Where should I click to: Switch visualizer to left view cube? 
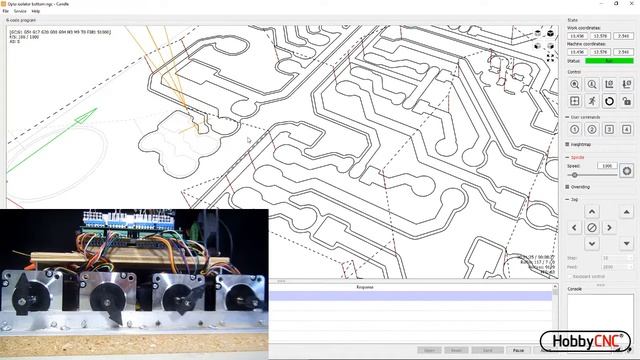550,46
